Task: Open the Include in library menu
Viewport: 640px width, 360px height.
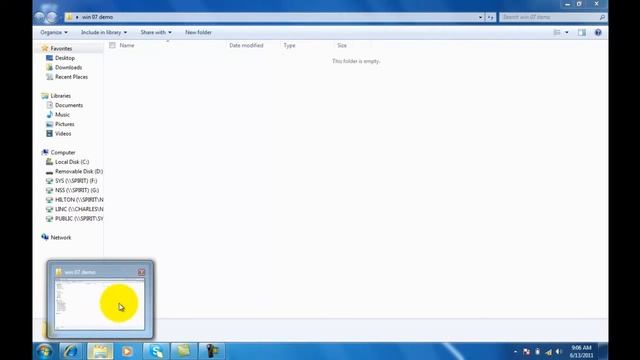Action: [104, 32]
